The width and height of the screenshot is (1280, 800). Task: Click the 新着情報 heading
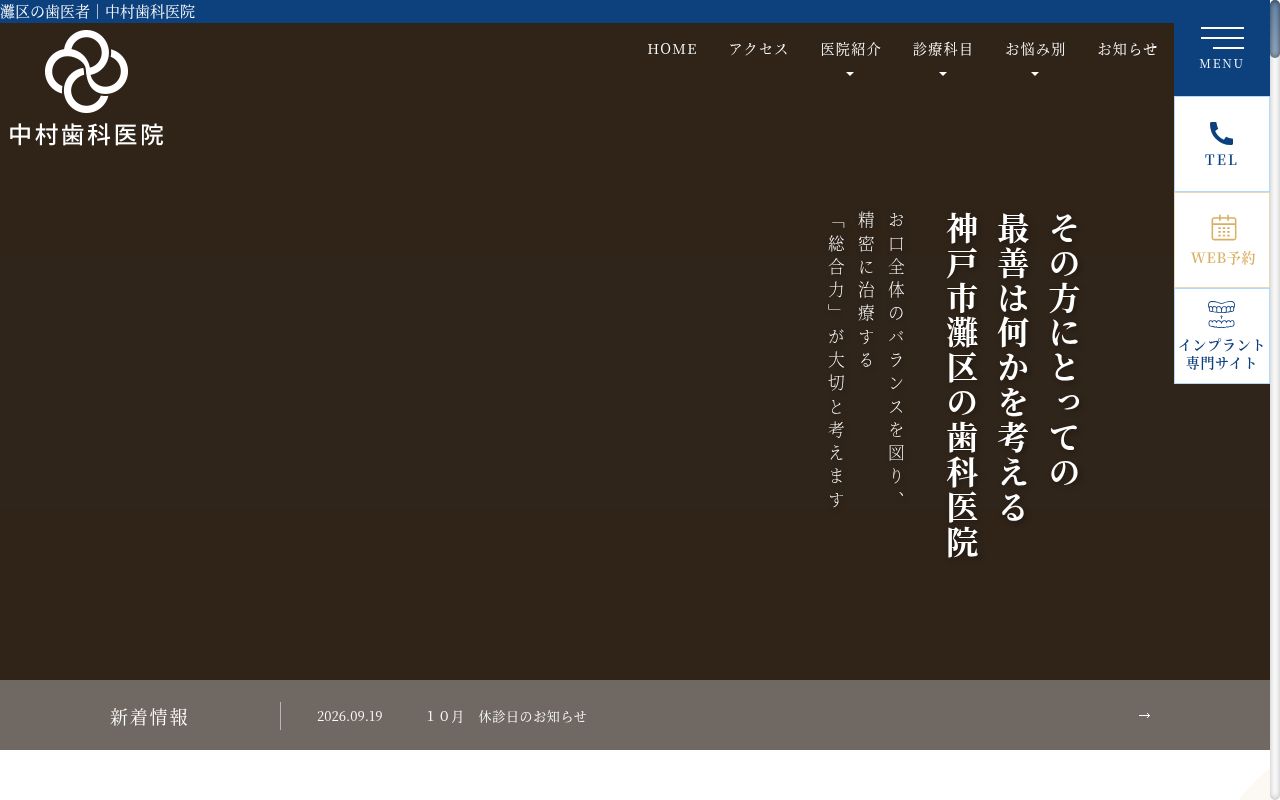[150, 717]
